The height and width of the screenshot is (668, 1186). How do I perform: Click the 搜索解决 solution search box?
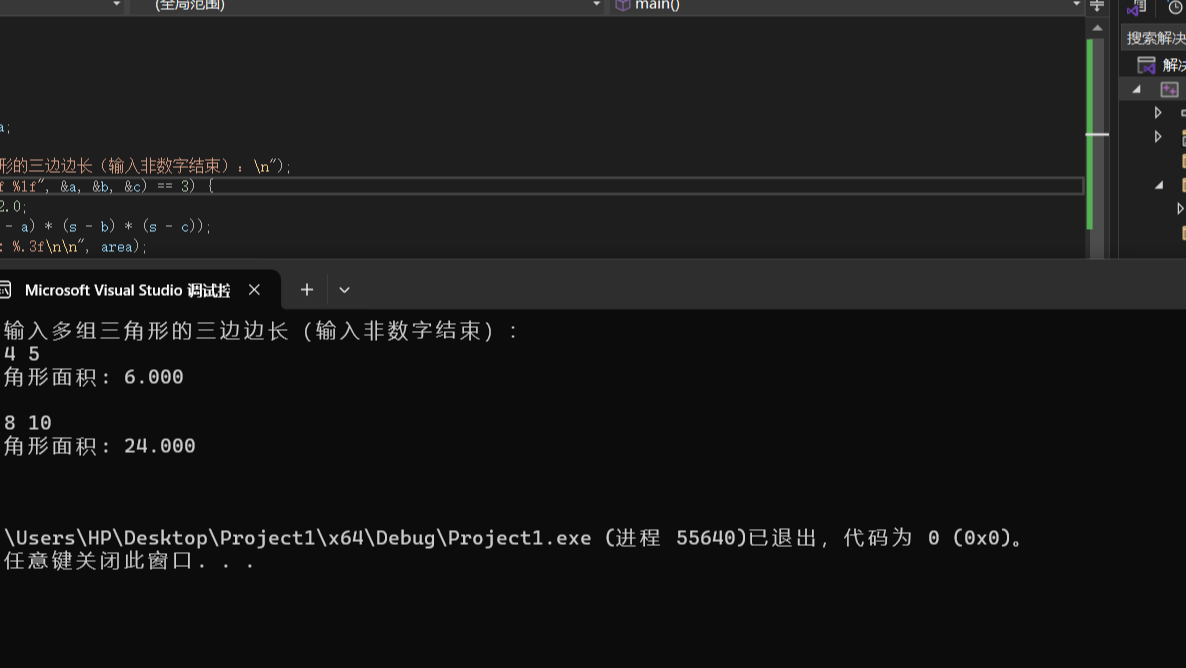pos(1154,38)
